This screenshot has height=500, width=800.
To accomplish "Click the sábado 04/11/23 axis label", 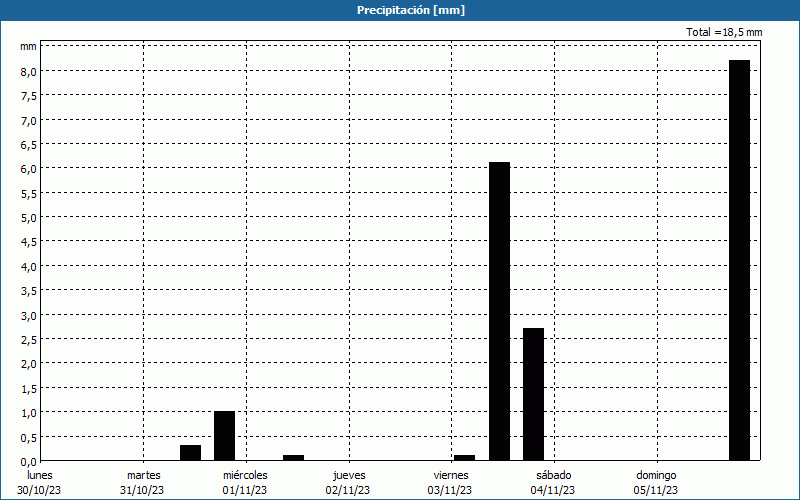I will tap(553, 483).
